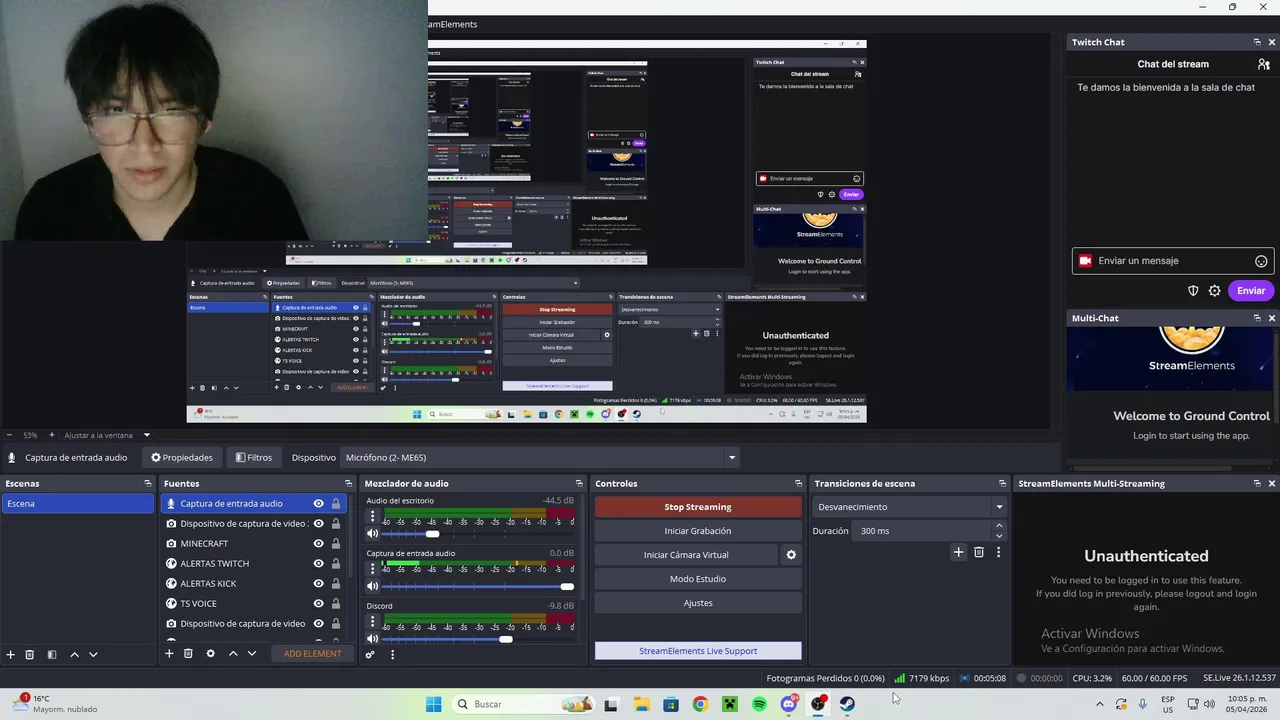
Task: Open Filtros for selected source
Action: coord(254,458)
